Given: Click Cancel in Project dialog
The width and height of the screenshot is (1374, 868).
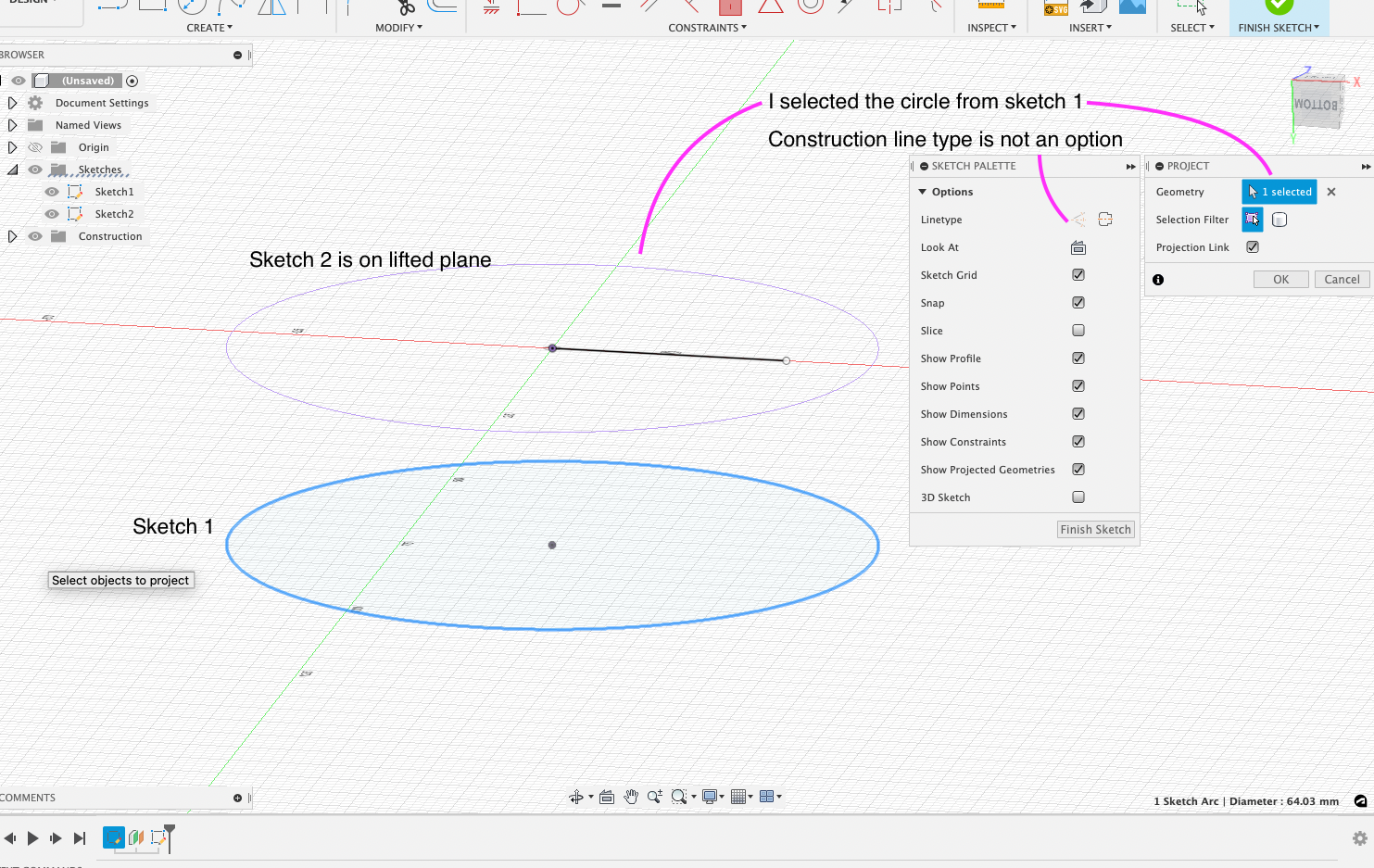Looking at the screenshot, I should pyautogui.click(x=1342, y=280).
